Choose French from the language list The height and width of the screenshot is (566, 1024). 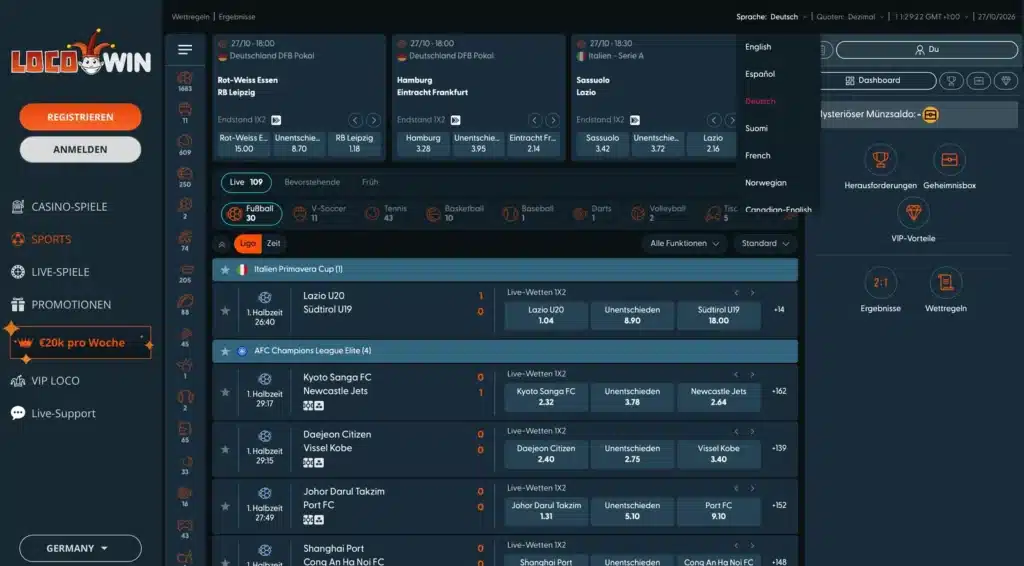tap(758, 156)
